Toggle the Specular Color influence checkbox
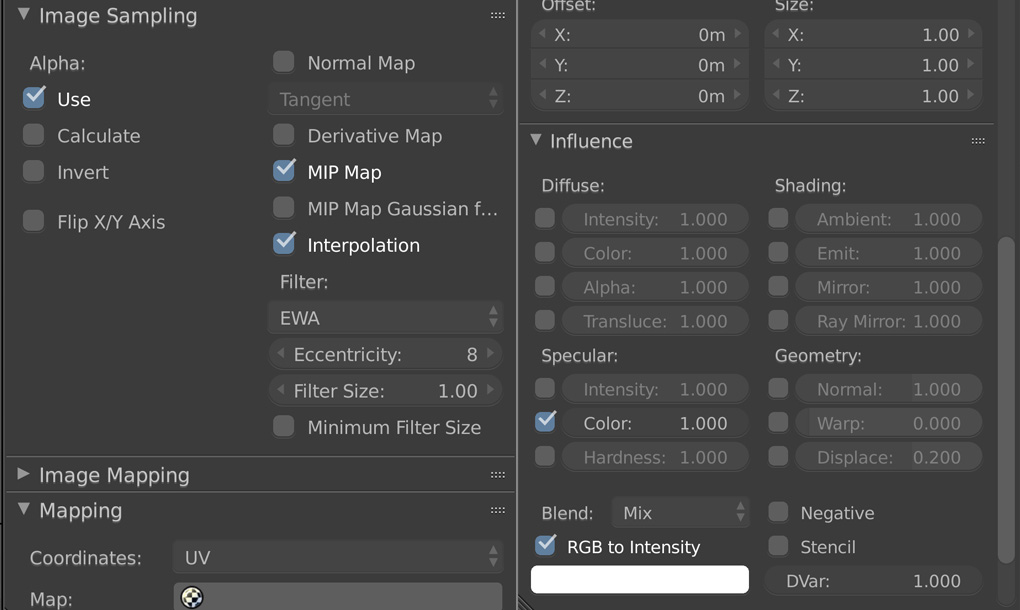The height and width of the screenshot is (610, 1020). (x=546, y=422)
